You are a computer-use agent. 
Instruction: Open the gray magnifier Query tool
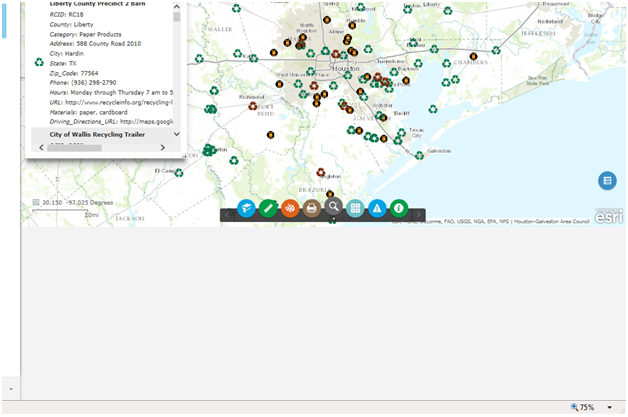(333, 207)
